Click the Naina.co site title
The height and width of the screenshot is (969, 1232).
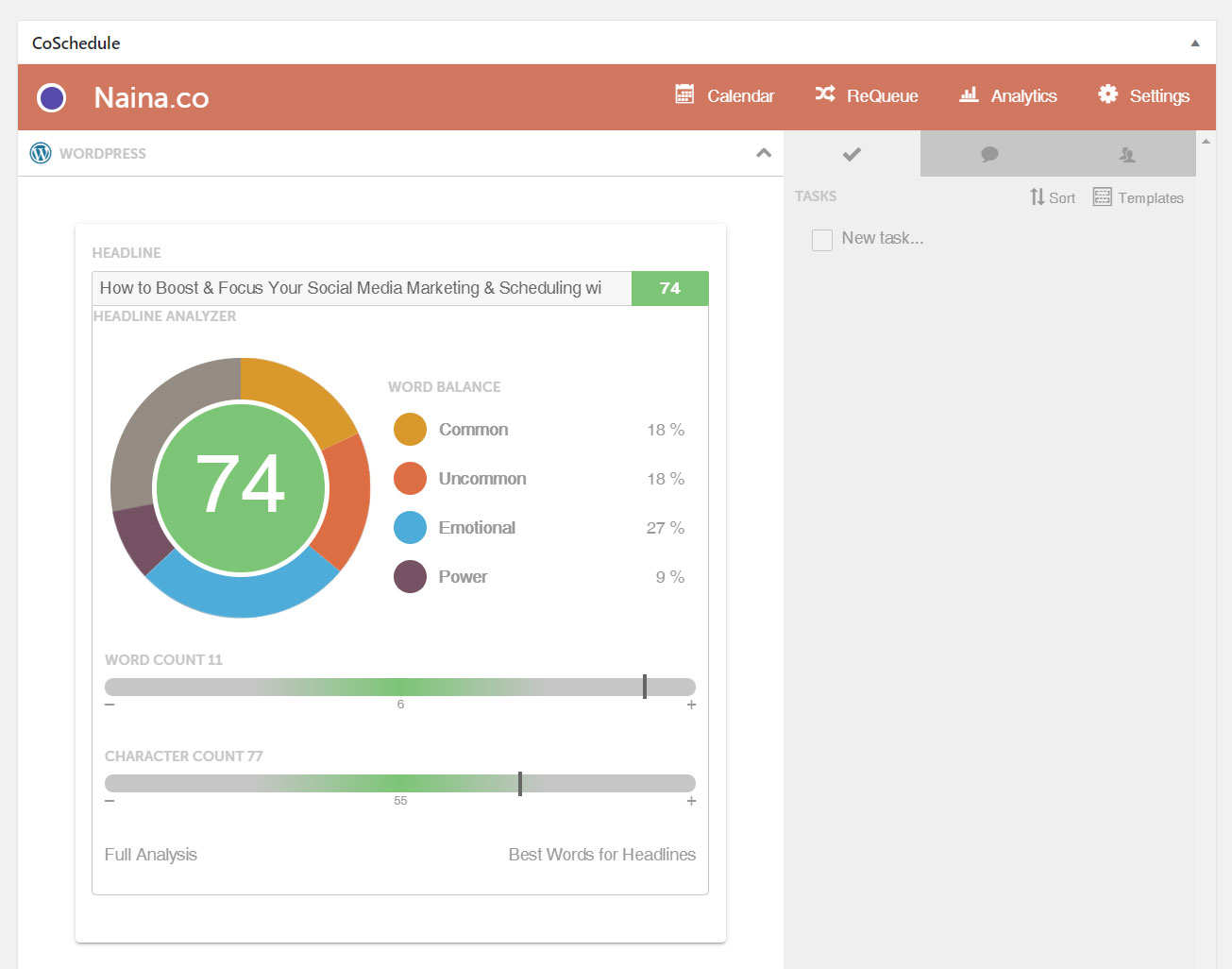coord(151,97)
